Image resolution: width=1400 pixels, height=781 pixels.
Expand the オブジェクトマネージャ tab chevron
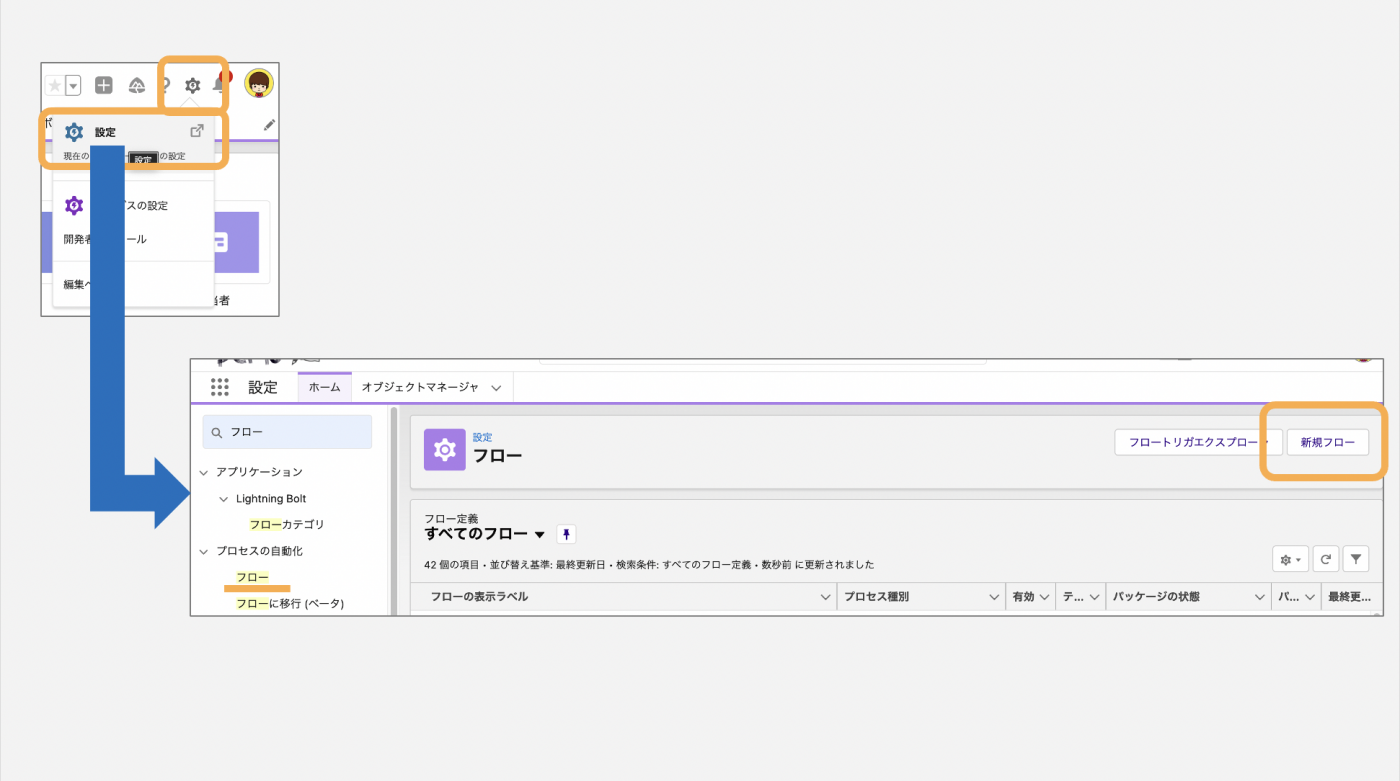point(496,388)
